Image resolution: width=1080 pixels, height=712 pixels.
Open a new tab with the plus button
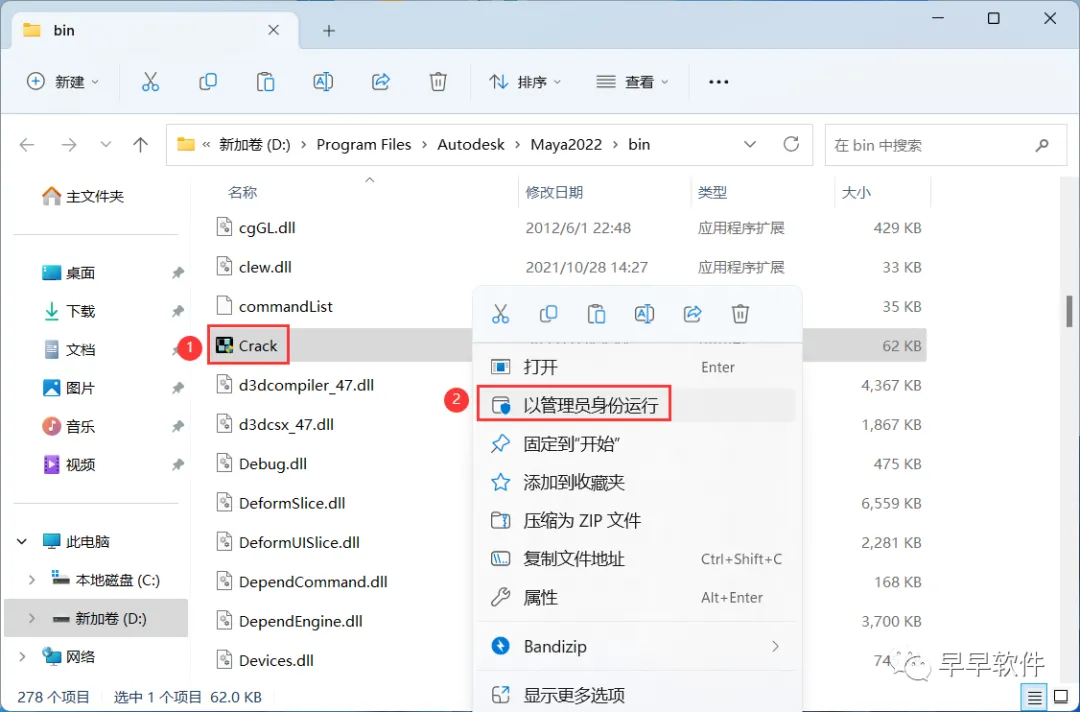[x=329, y=31]
